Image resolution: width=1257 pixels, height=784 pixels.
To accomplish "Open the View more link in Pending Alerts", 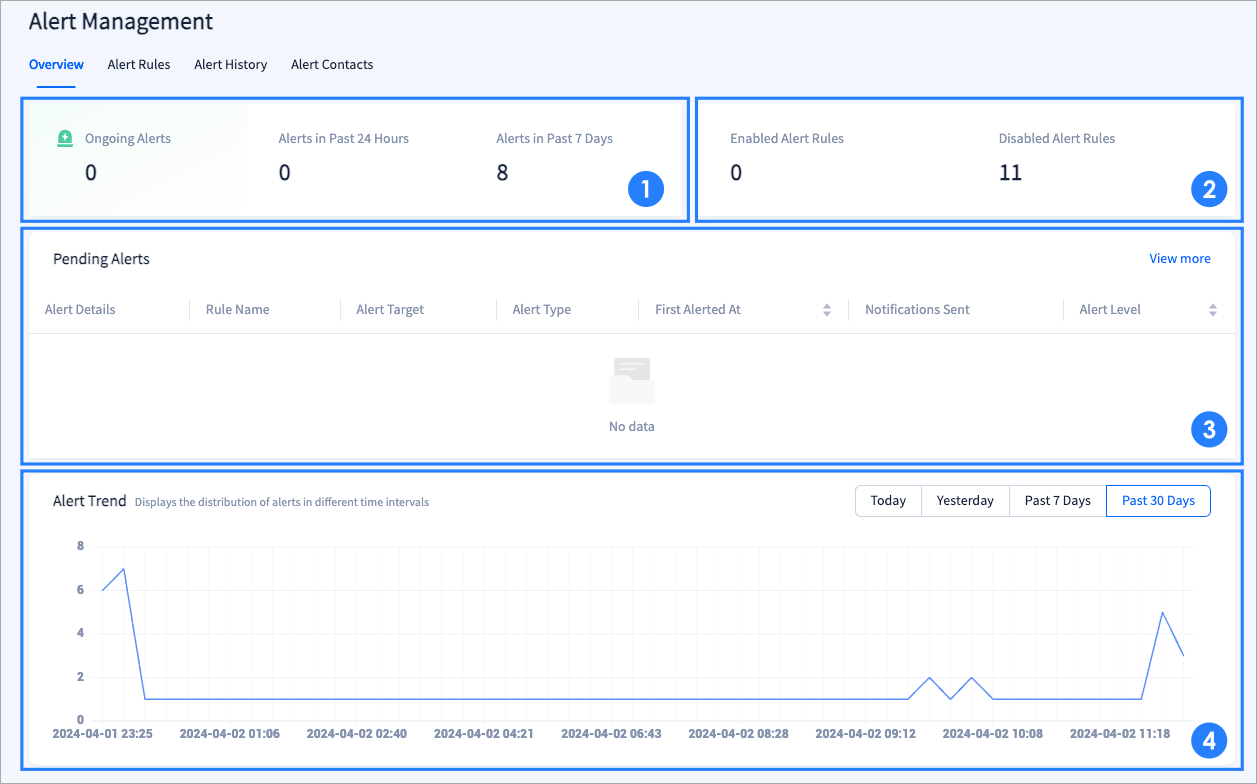I will [x=1179, y=259].
